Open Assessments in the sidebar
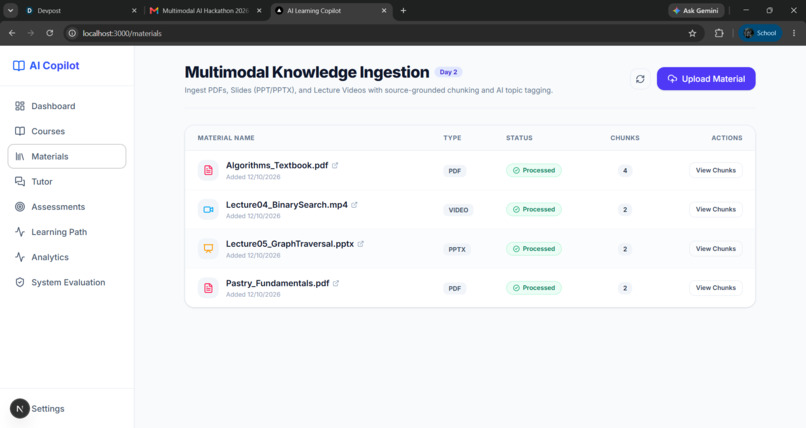The height and width of the screenshot is (428, 806). (x=67, y=207)
